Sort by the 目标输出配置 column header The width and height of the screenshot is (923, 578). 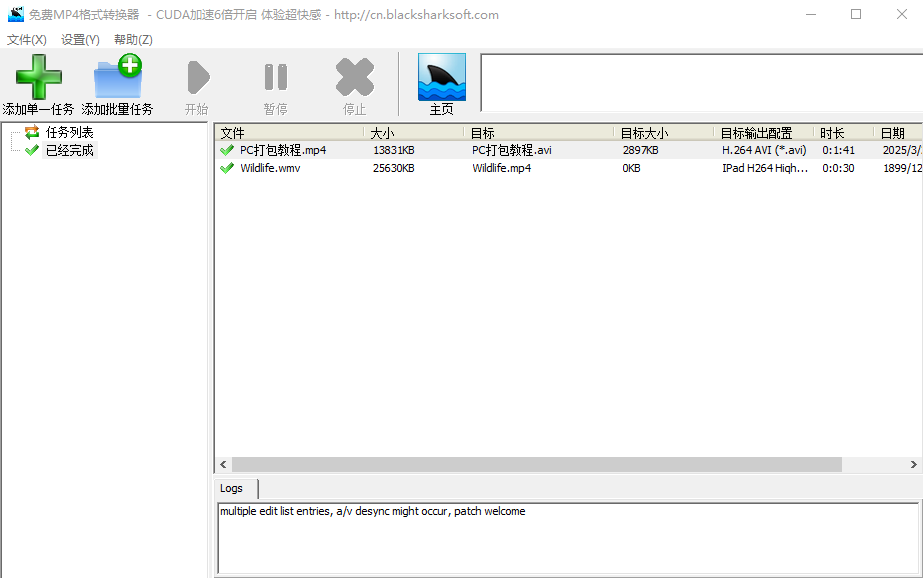pyautogui.click(x=764, y=133)
